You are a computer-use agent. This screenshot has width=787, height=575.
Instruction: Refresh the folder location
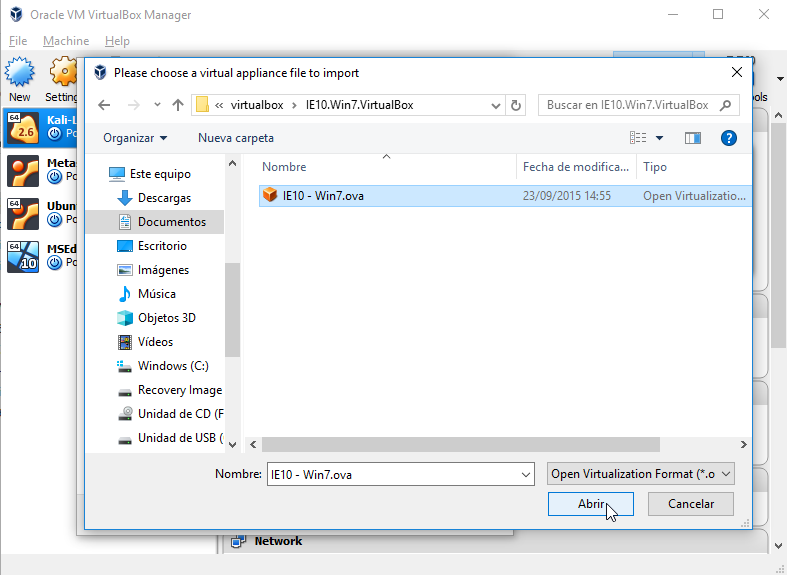tap(516, 105)
